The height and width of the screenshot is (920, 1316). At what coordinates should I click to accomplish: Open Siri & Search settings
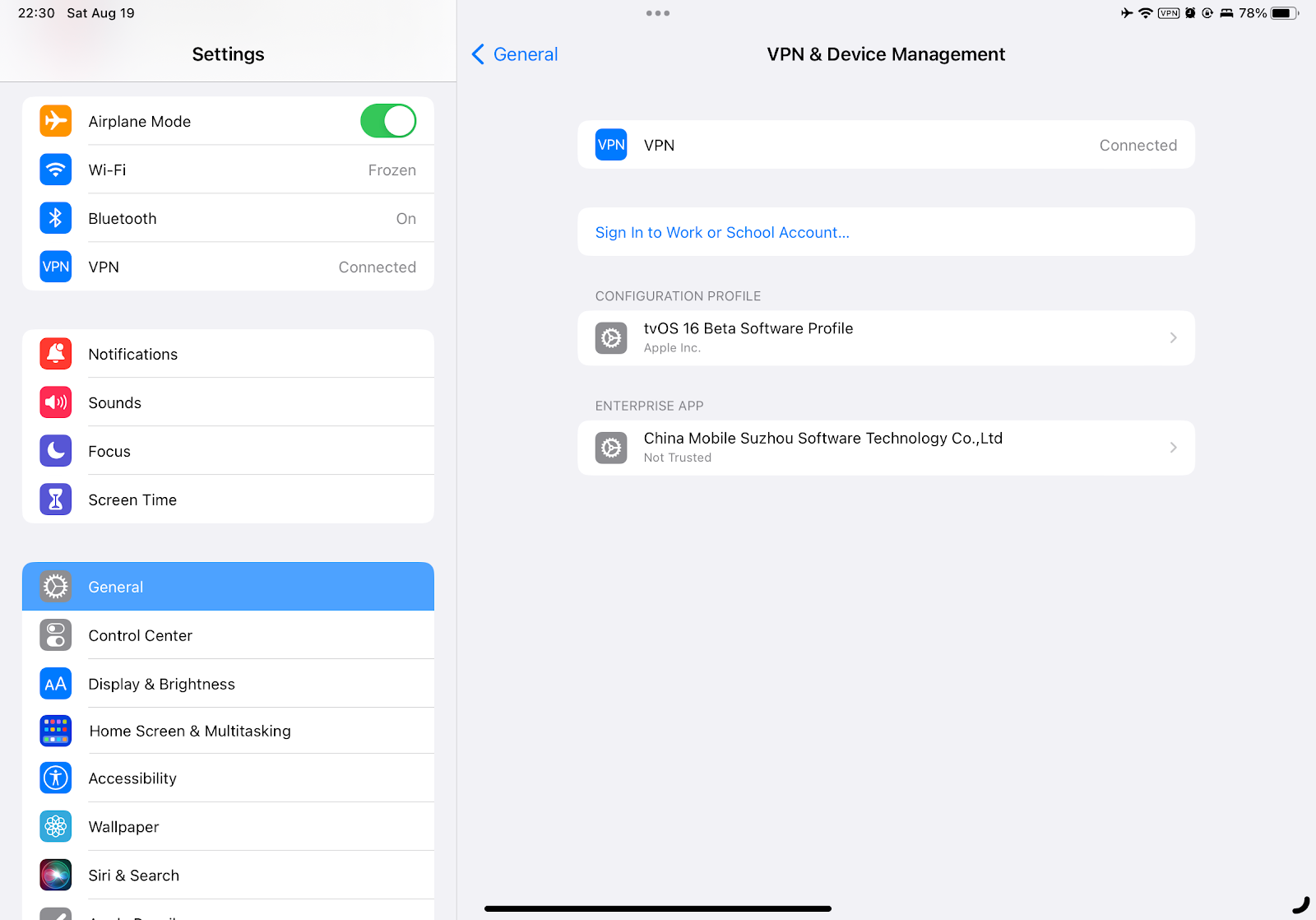[228, 876]
